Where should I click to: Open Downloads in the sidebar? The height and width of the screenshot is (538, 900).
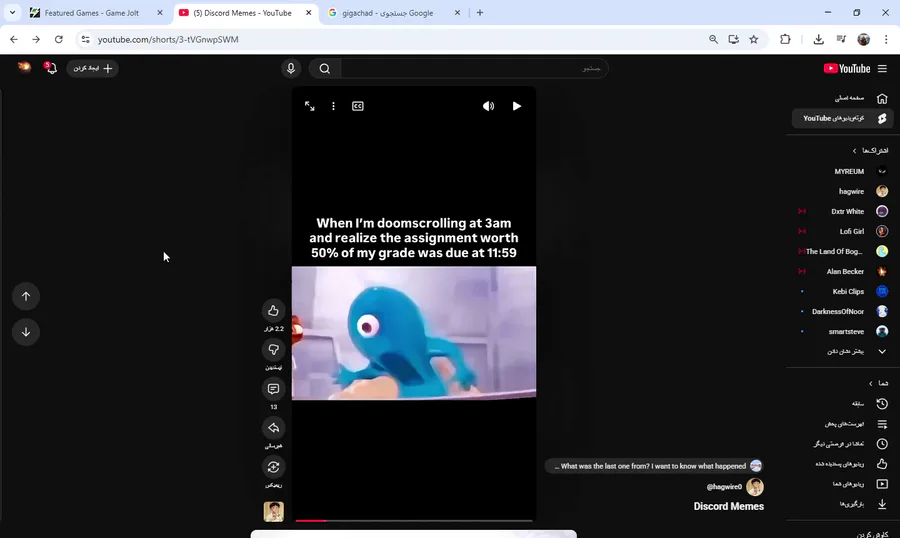click(843, 504)
